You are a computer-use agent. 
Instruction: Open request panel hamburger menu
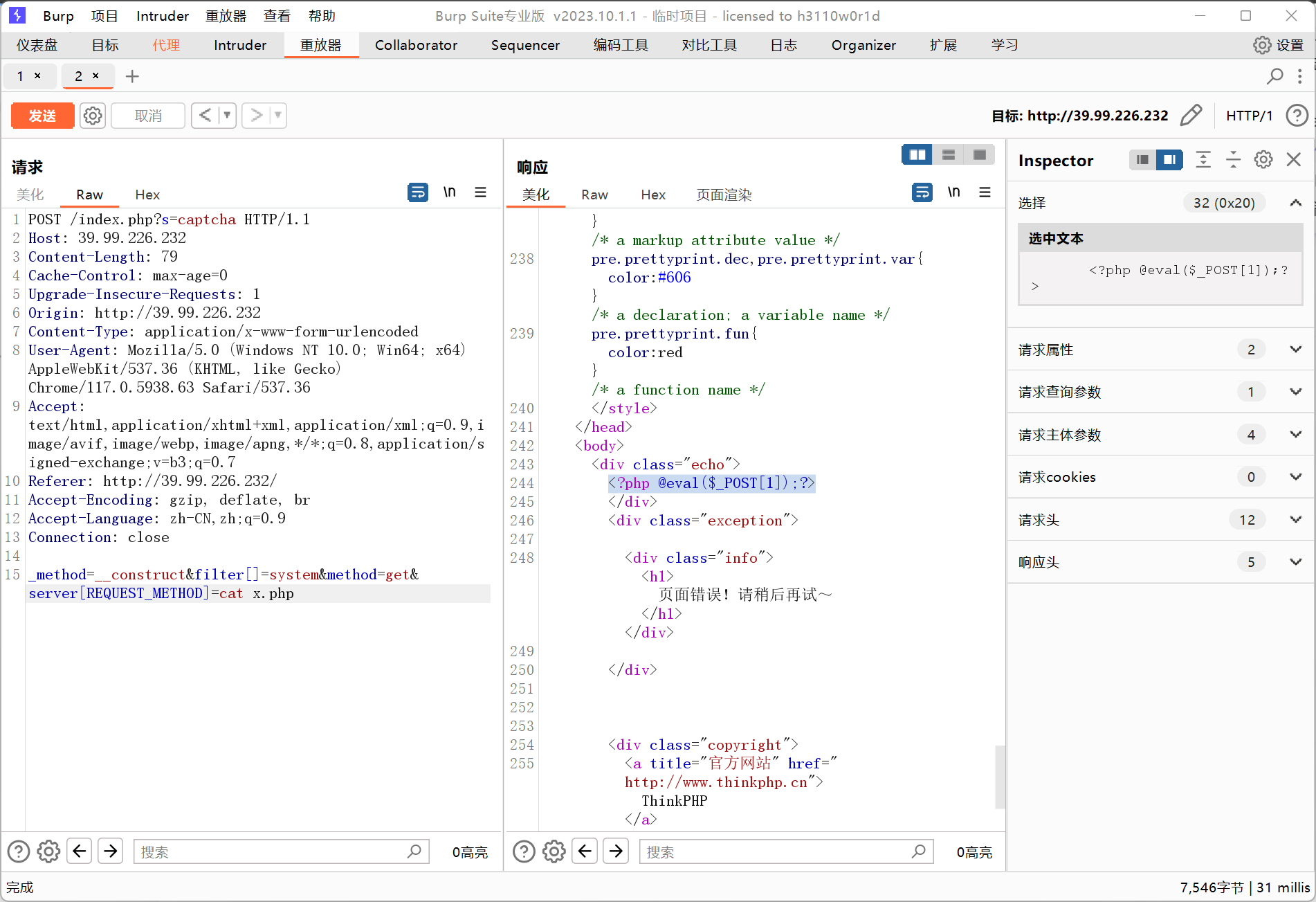[x=480, y=192]
